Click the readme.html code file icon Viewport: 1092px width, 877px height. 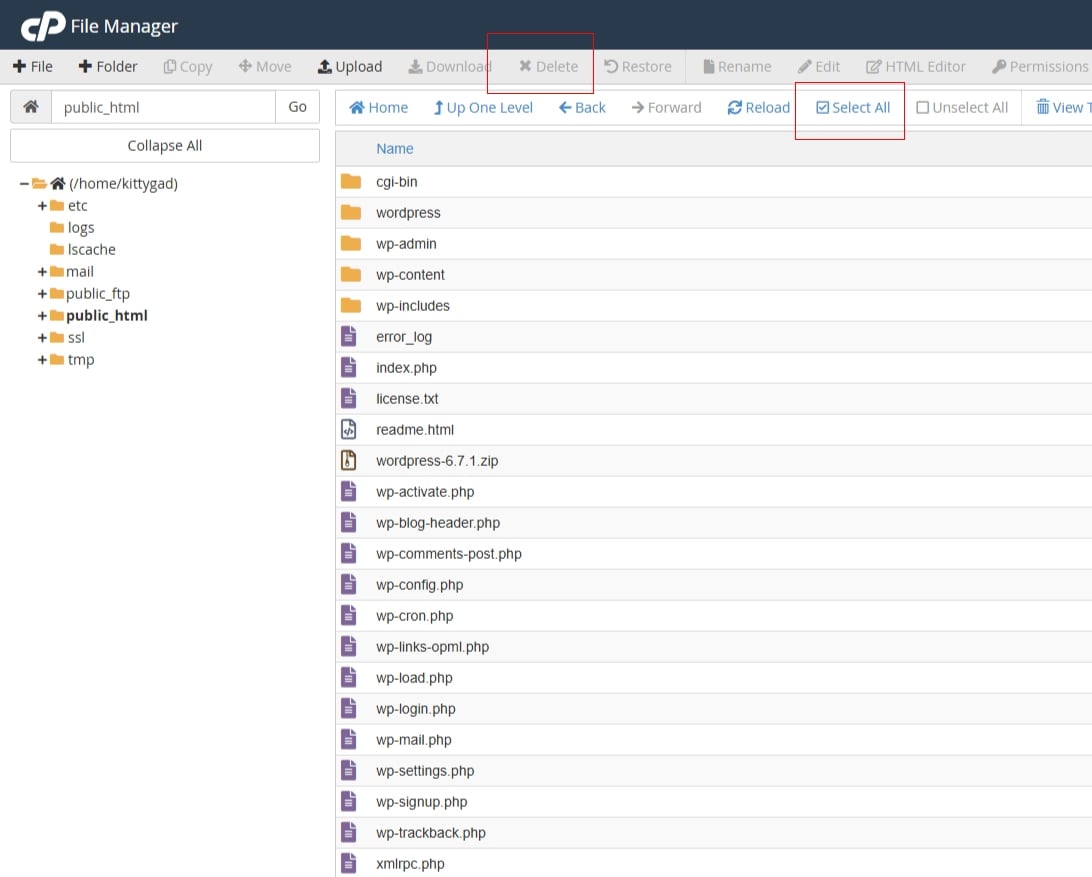349,429
